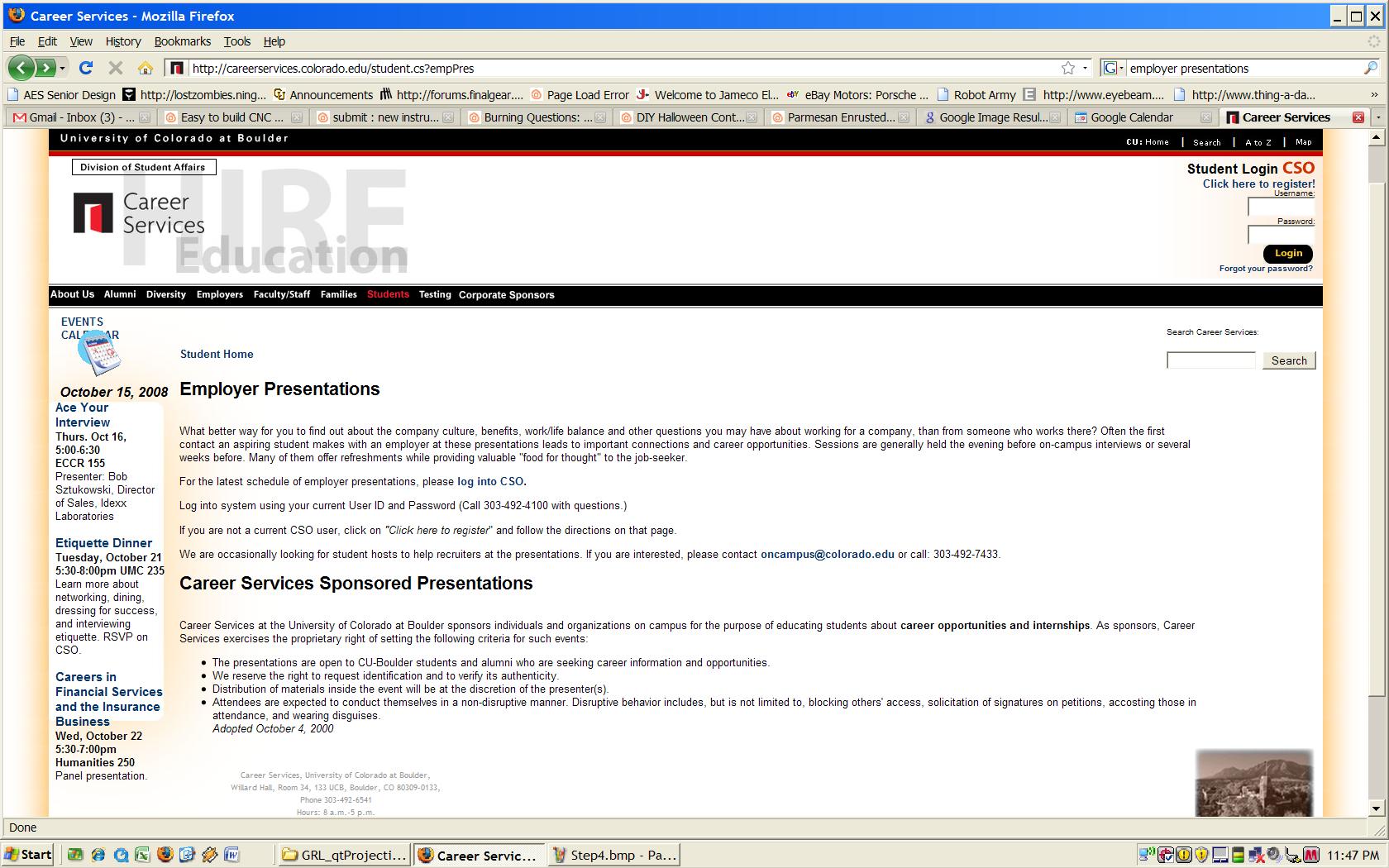Show more bookmarks with the chevron

(1374, 94)
